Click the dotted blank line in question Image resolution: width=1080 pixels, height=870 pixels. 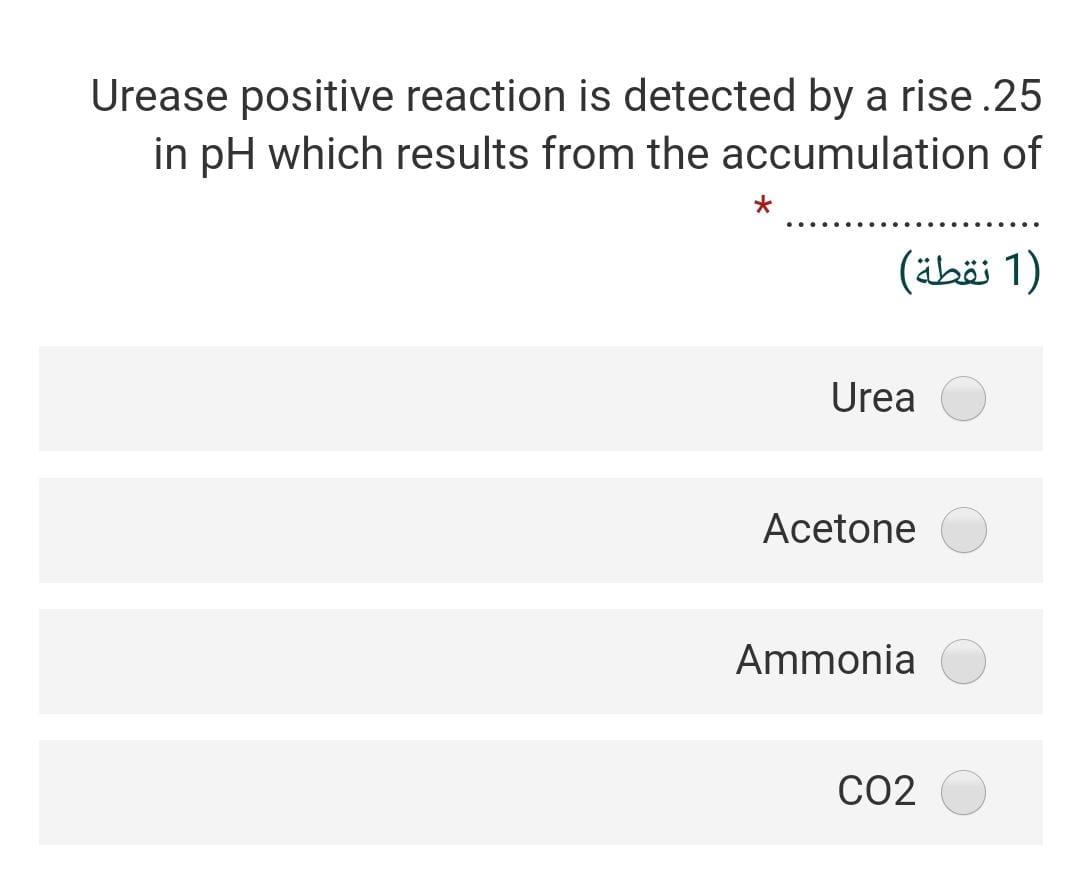coord(912,224)
